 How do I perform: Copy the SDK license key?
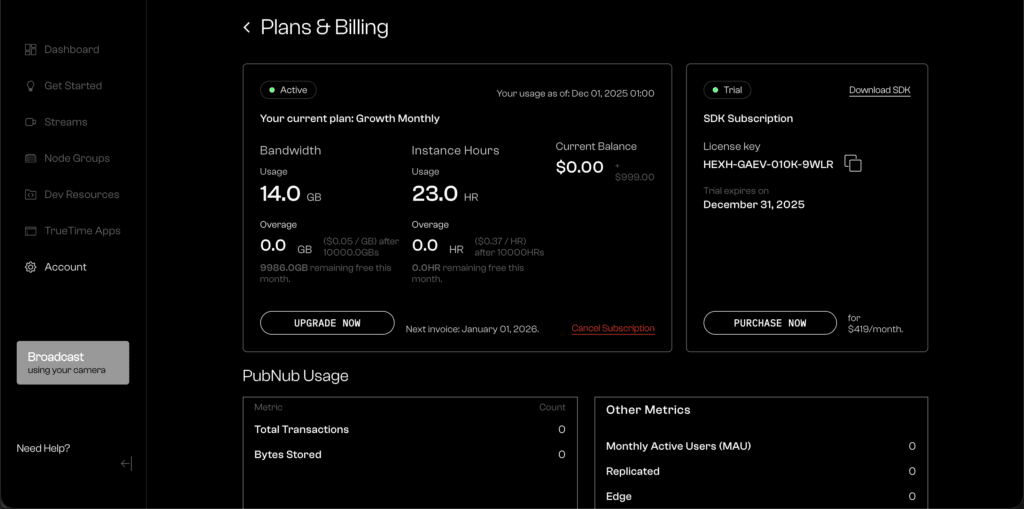coord(852,163)
